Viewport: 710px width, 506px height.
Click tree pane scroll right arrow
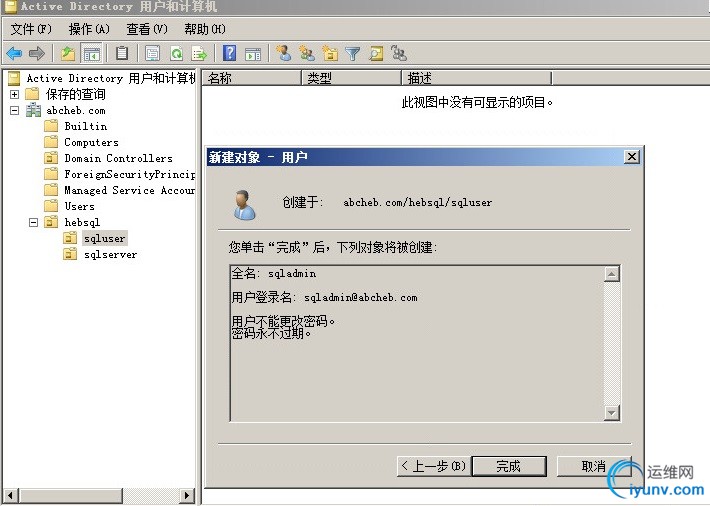(x=187, y=496)
